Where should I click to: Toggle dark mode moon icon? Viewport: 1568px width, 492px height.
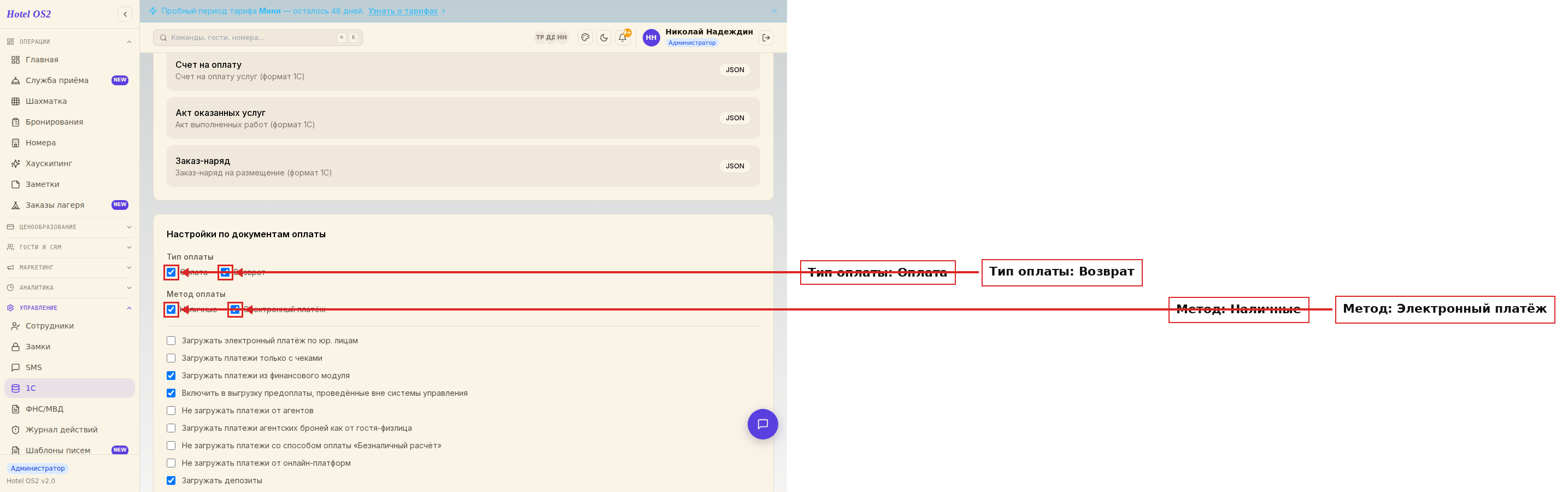pyautogui.click(x=604, y=38)
